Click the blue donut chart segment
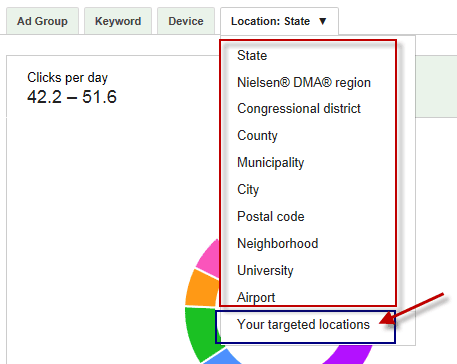 [222, 357]
